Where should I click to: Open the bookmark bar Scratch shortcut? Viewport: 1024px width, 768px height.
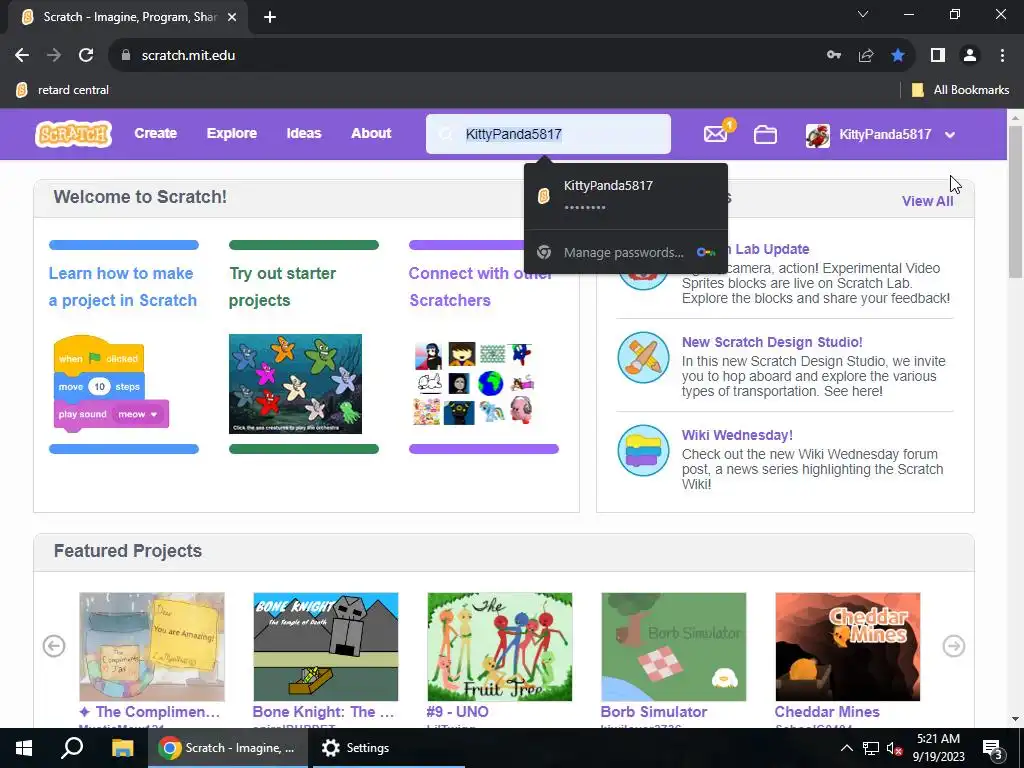63,90
